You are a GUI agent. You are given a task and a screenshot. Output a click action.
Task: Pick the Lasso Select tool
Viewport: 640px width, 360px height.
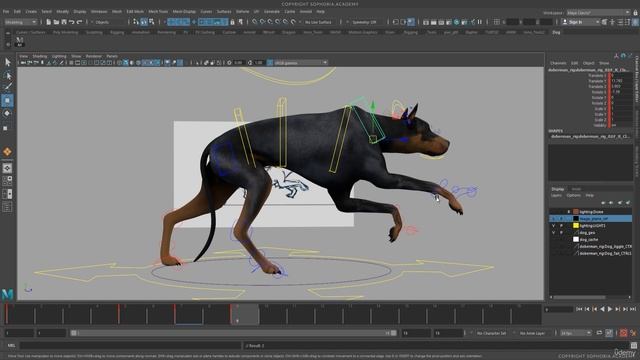click(7, 76)
